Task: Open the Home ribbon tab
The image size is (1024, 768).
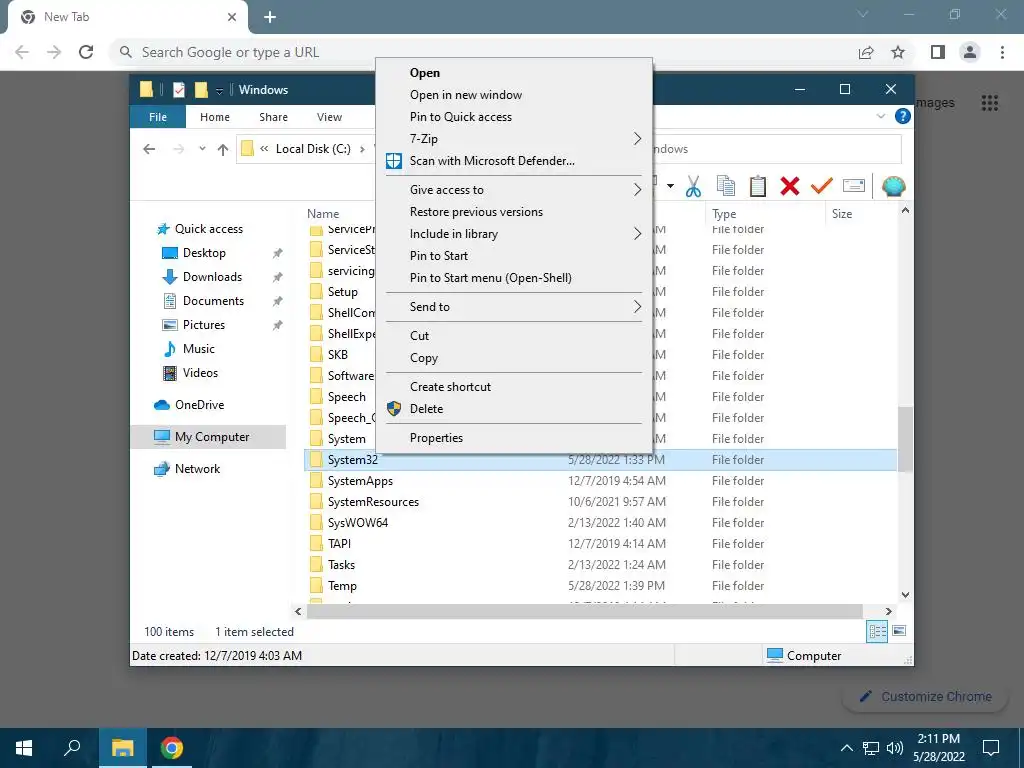Action: pyautogui.click(x=215, y=117)
